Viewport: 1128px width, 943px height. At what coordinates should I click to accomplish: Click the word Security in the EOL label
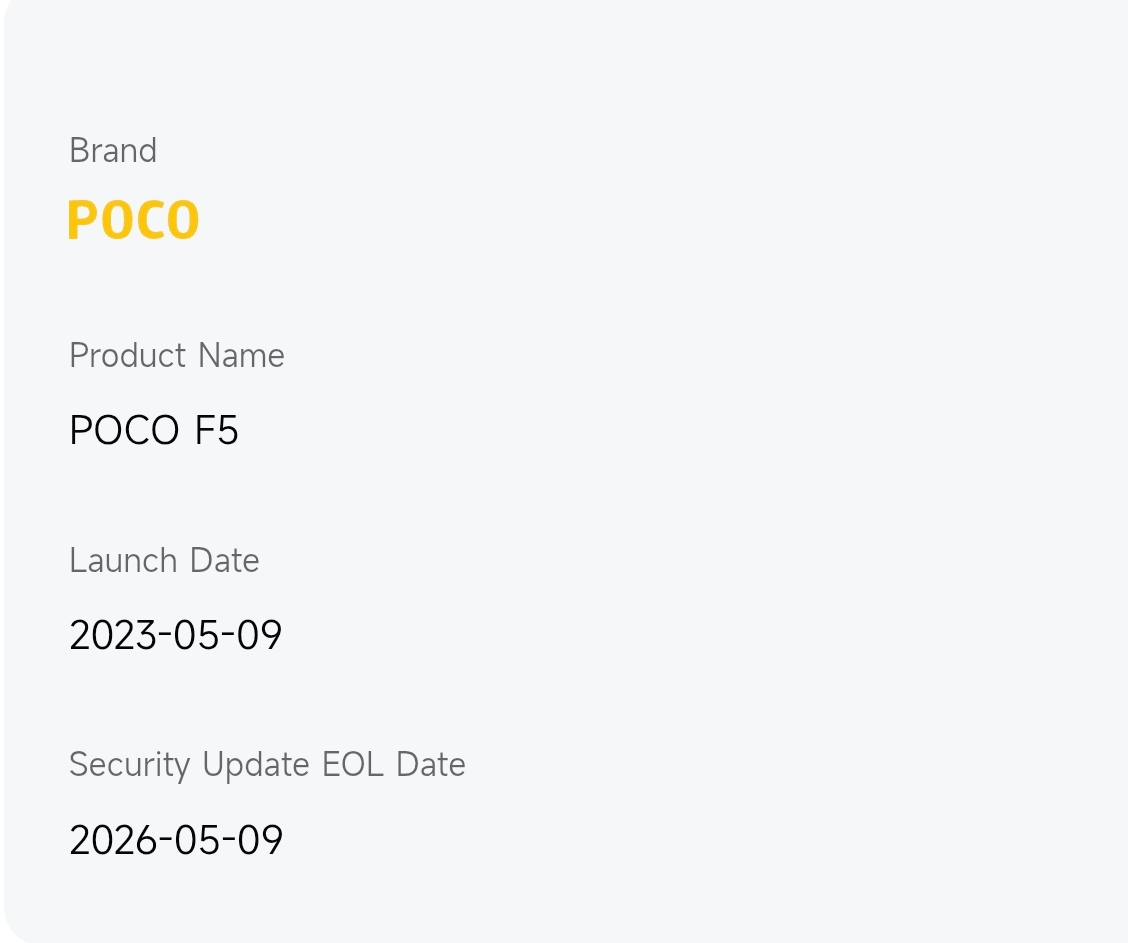coord(129,765)
